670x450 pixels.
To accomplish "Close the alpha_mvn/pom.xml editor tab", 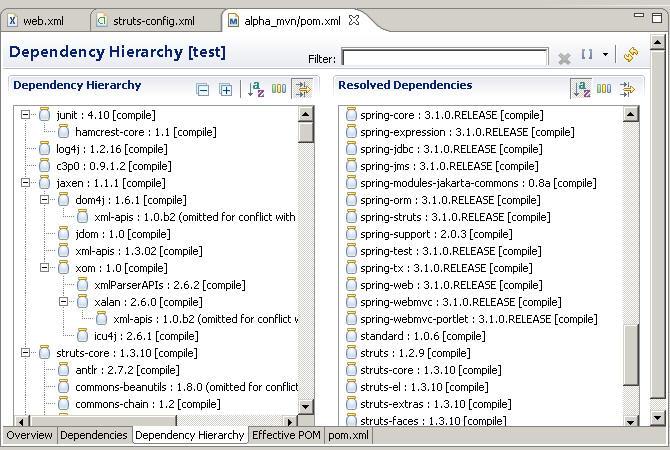I will tap(352, 20).
